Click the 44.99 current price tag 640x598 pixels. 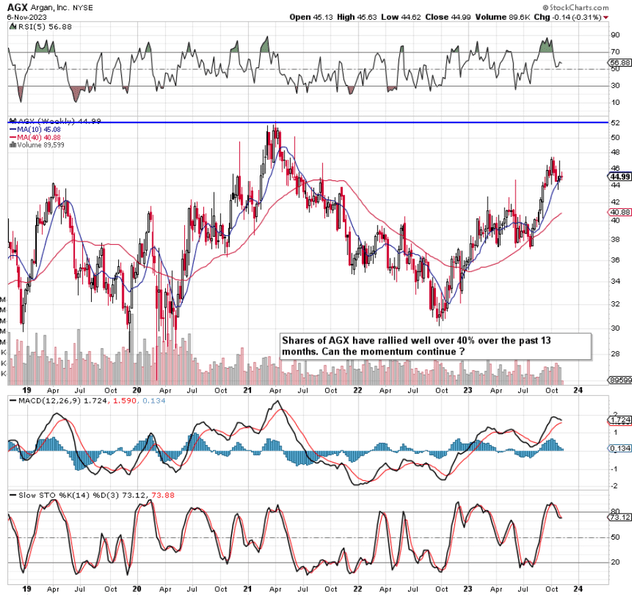tap(620, 176)
